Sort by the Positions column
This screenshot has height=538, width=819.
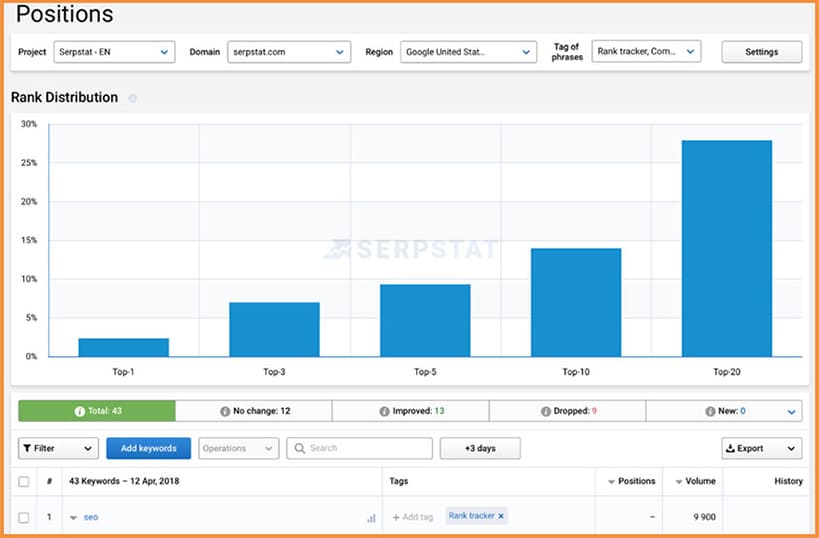coord(632,481)
